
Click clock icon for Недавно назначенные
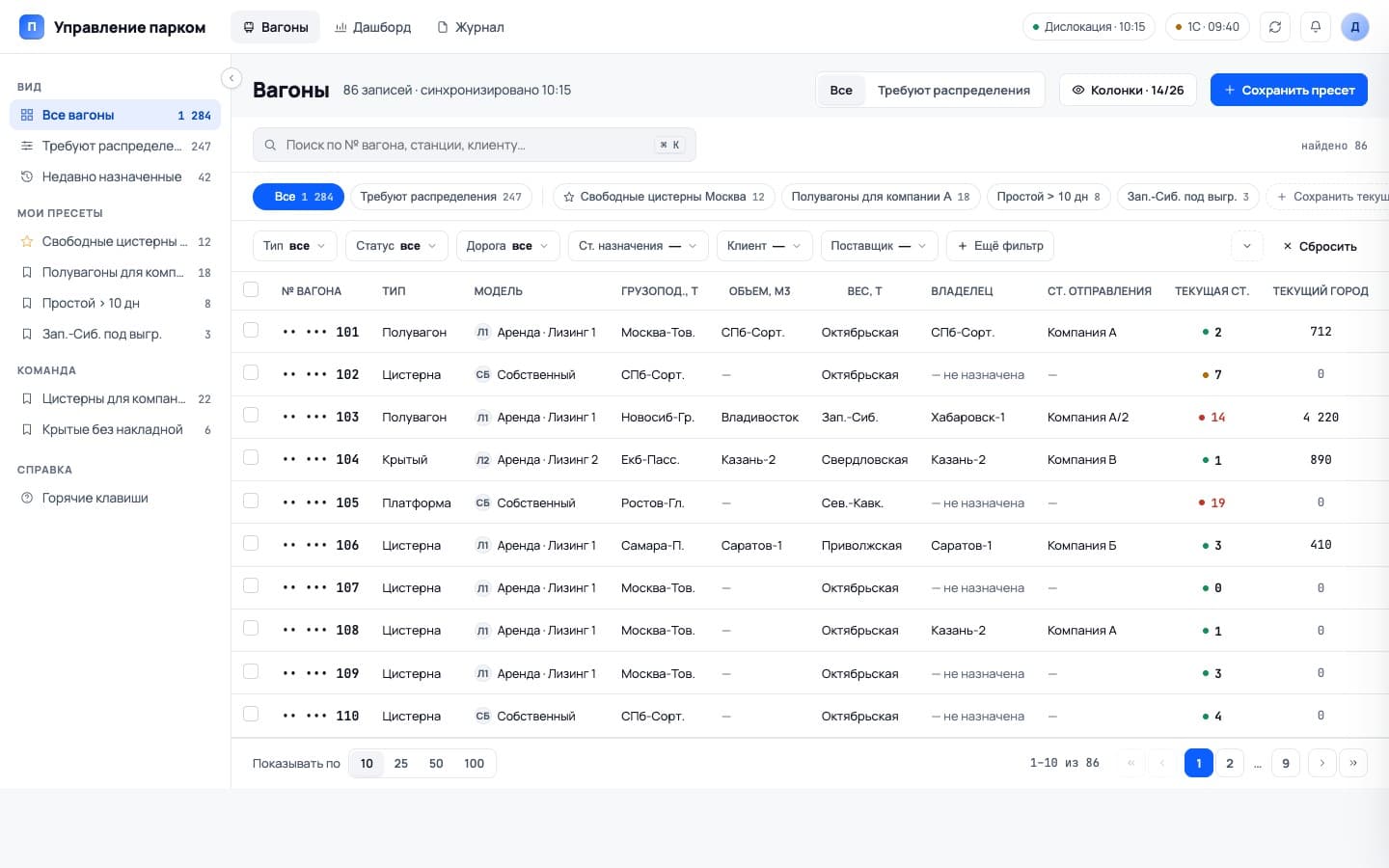click(27, 176)
